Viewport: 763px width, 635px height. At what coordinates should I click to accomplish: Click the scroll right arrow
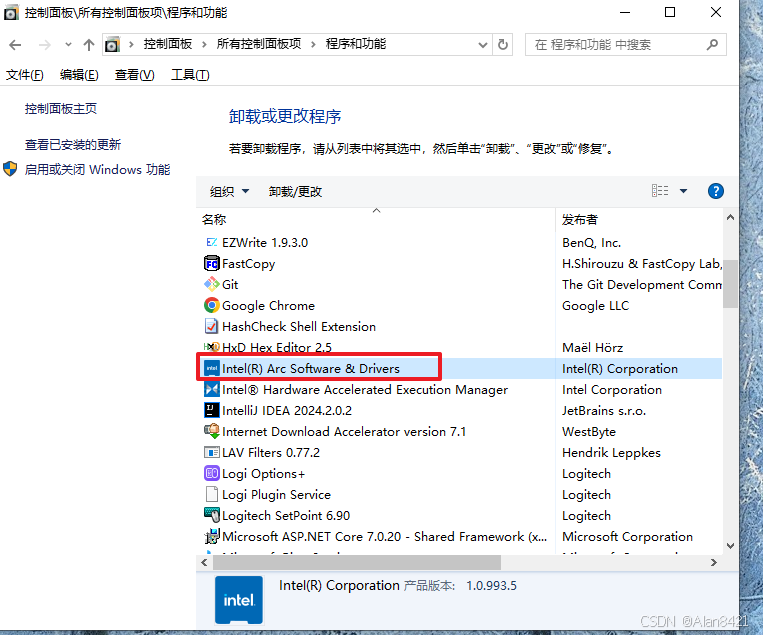coord(713,562)
